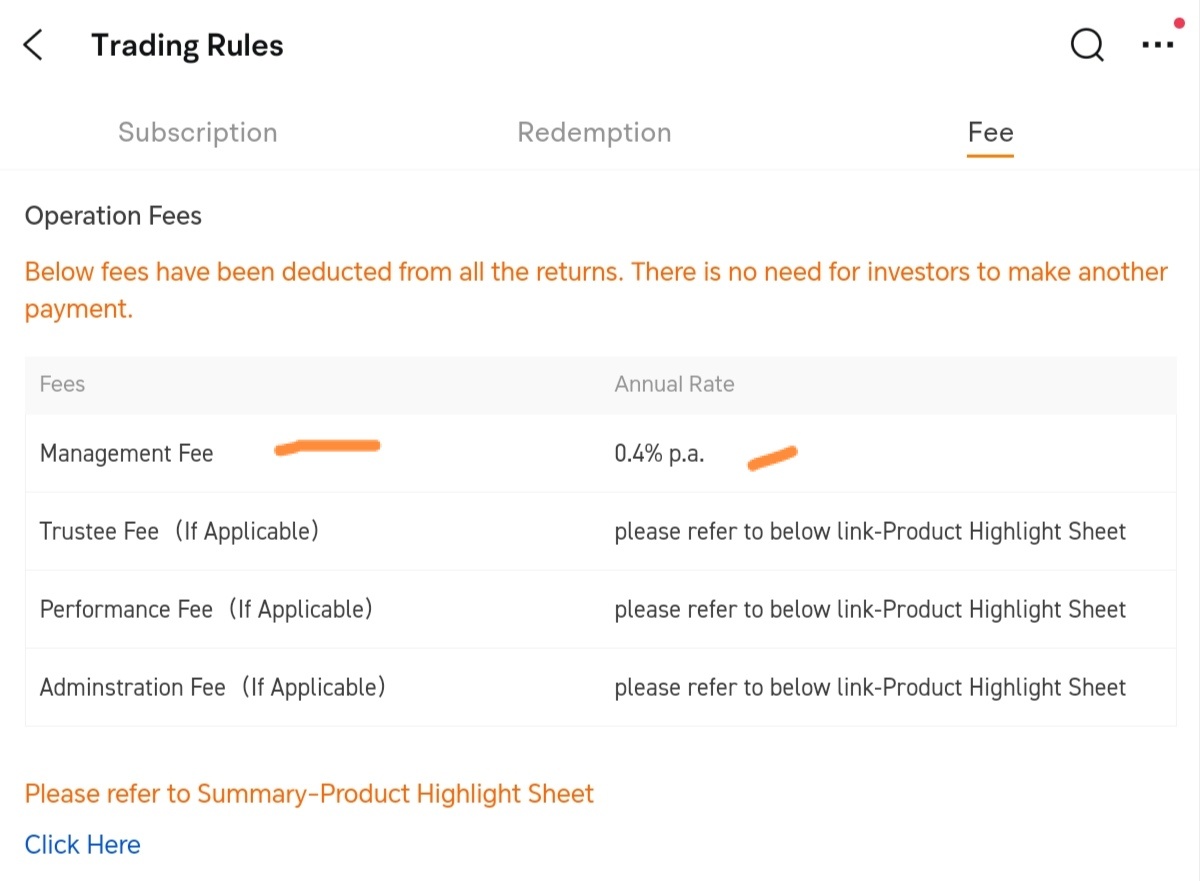This screenshot has height=881, width=1200.
Task: Open the three-dot more menu
Action: pyautogui.click(x=1158, y=45)
